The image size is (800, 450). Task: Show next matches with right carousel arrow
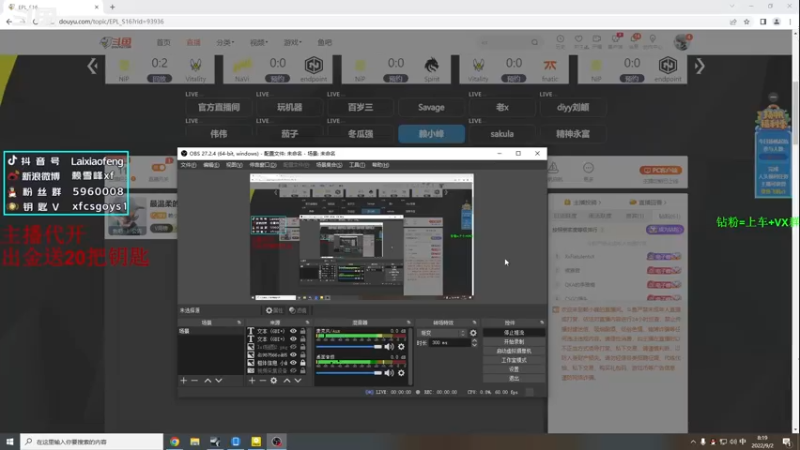coord(699,66)
